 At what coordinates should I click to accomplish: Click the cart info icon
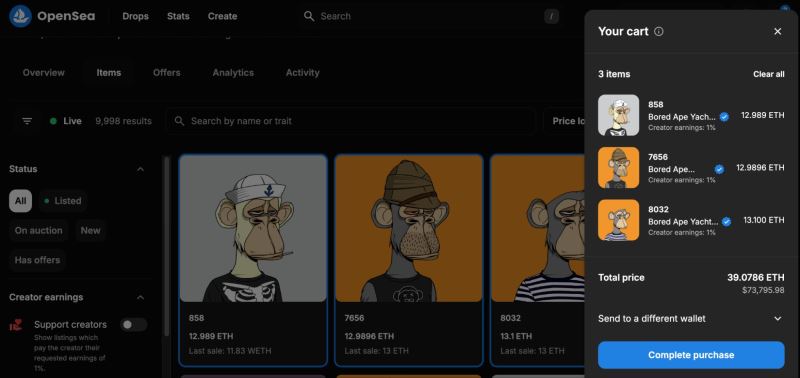tap(659, 32)
